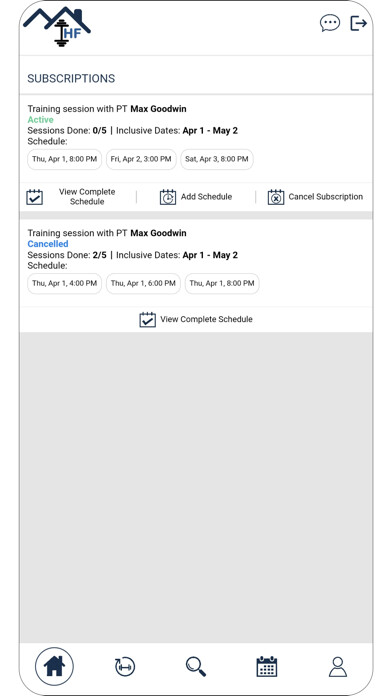The image size is (392, 696).
Task: Select the Thu, Apr 1, 6:00 PM chip
Action: coord(143,283)
